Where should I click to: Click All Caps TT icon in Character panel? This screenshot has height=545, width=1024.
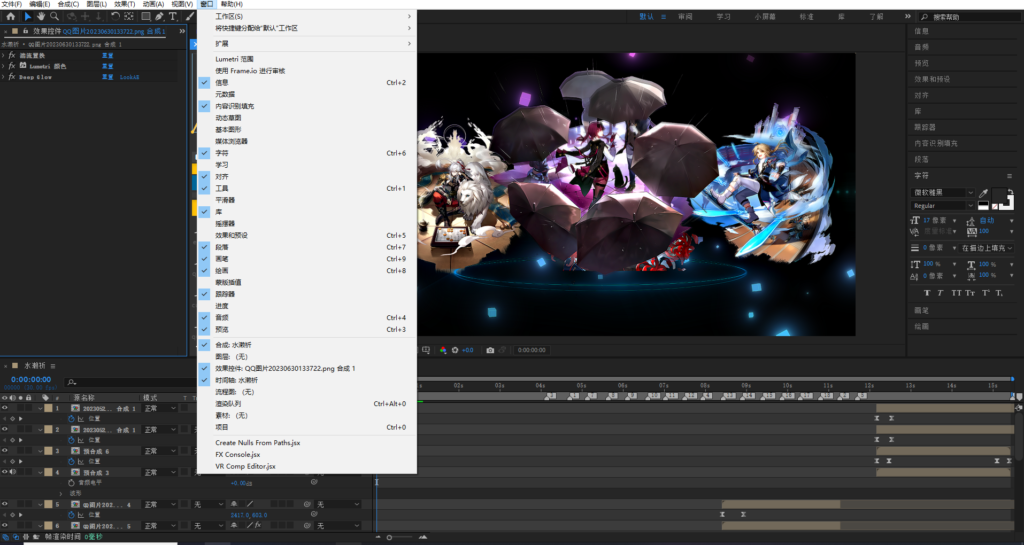[956, 293]
